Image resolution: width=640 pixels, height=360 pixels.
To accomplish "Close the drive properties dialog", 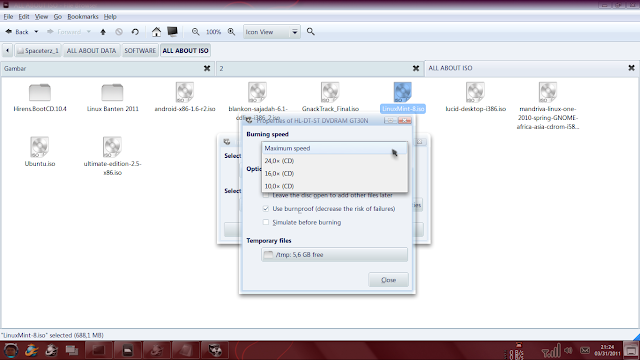I will point(388,280).
